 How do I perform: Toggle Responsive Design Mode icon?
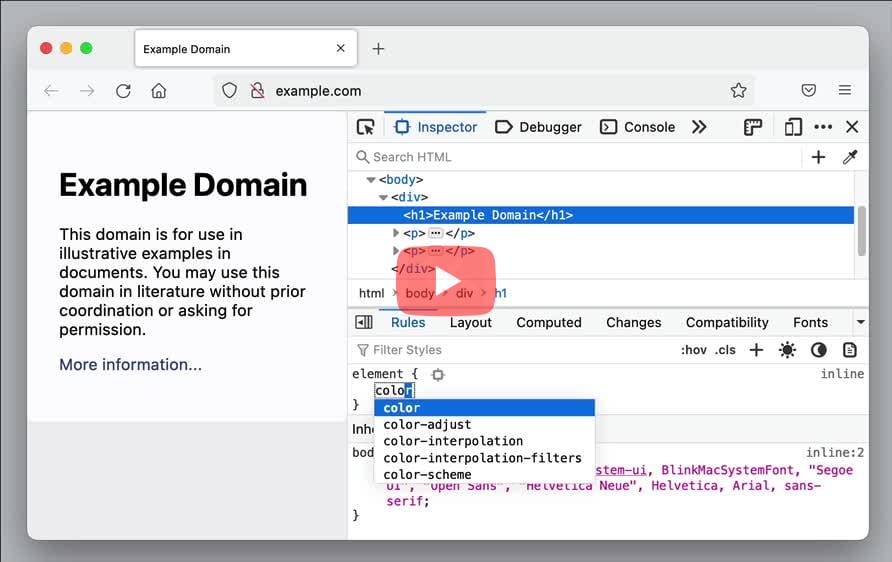pyautogui.click(x=792, y=127)
